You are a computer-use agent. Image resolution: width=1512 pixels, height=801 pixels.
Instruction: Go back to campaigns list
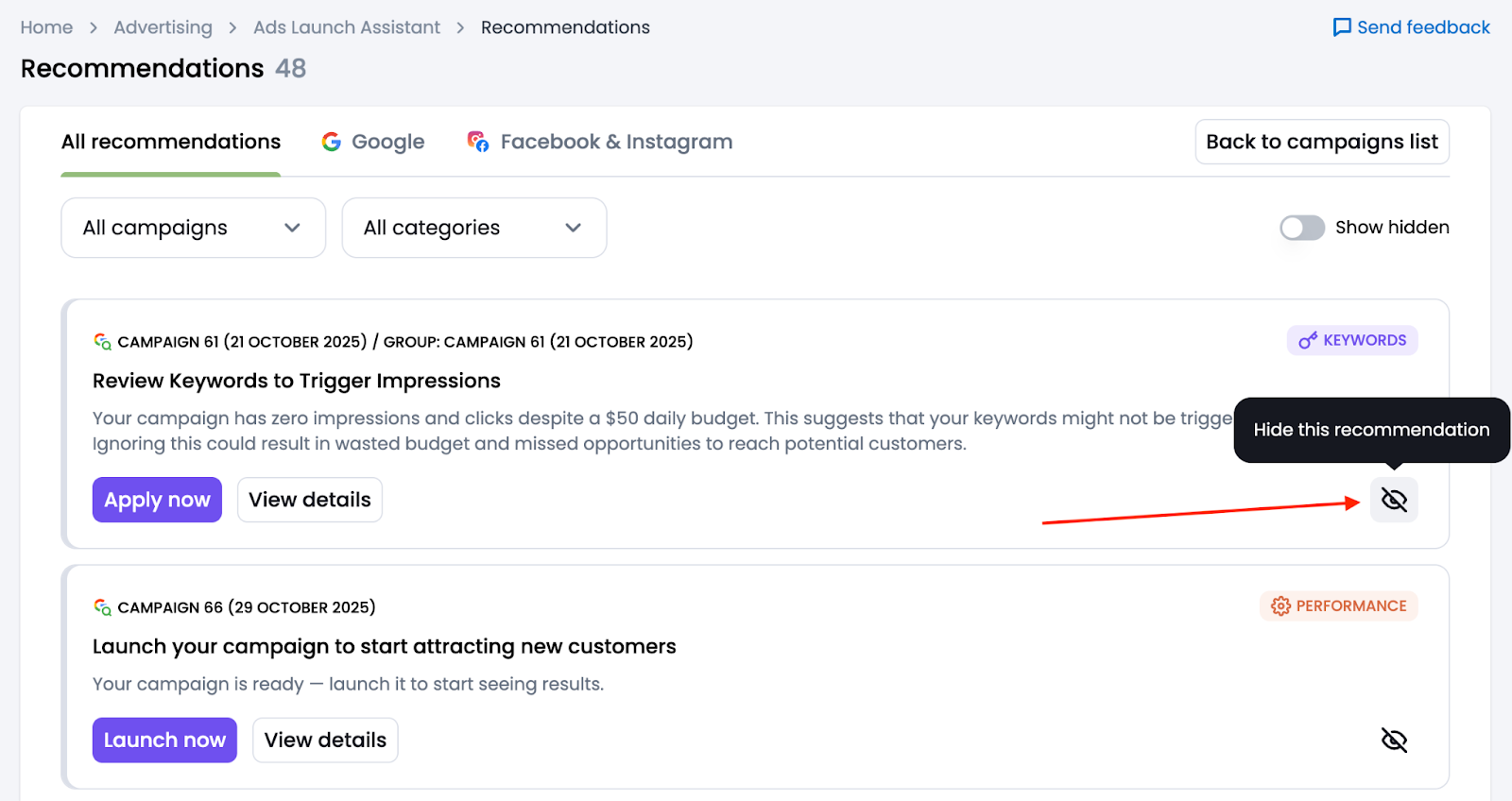(x=1321, y=142)
